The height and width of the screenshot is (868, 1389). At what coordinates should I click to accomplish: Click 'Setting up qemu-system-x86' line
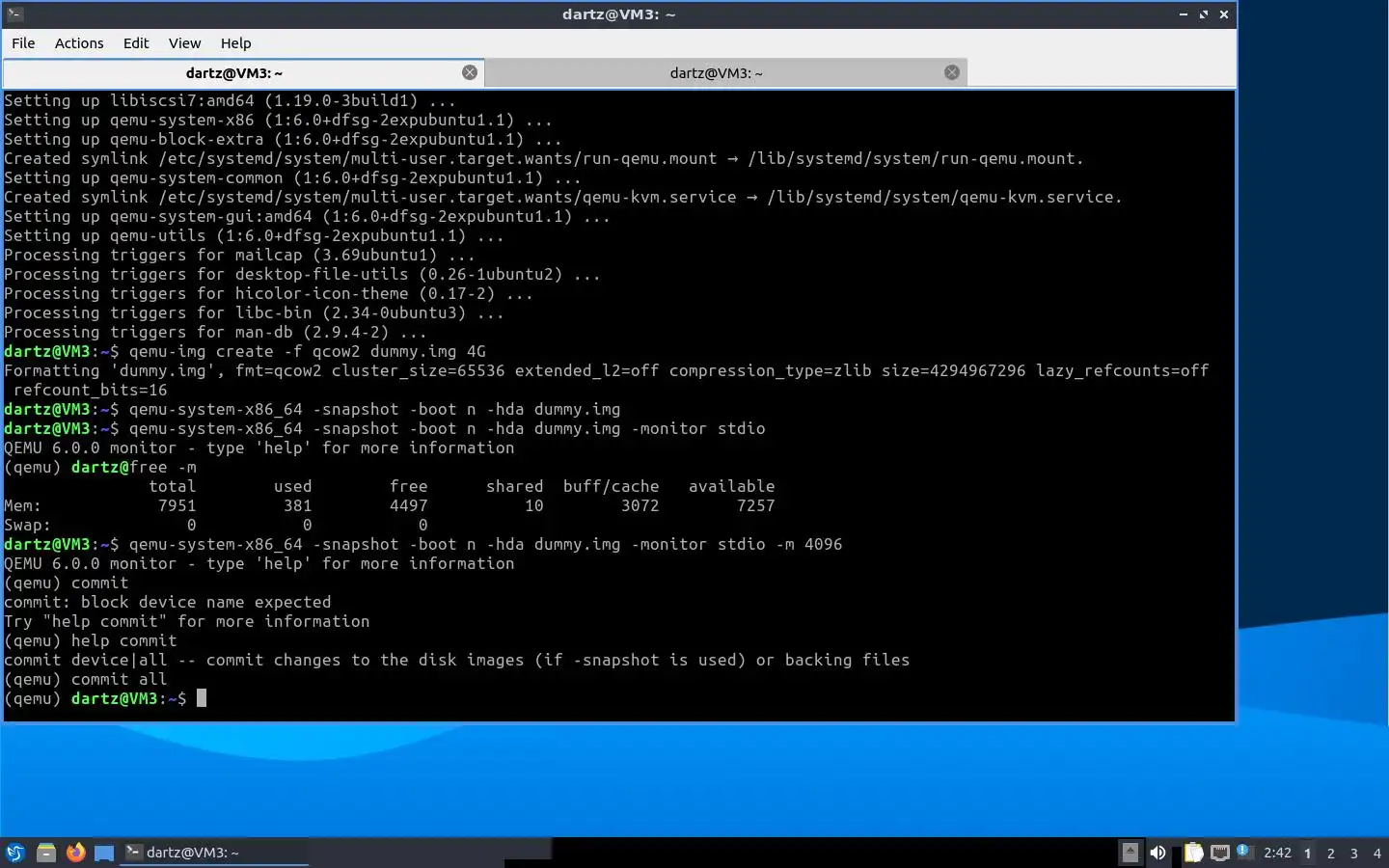279,120
